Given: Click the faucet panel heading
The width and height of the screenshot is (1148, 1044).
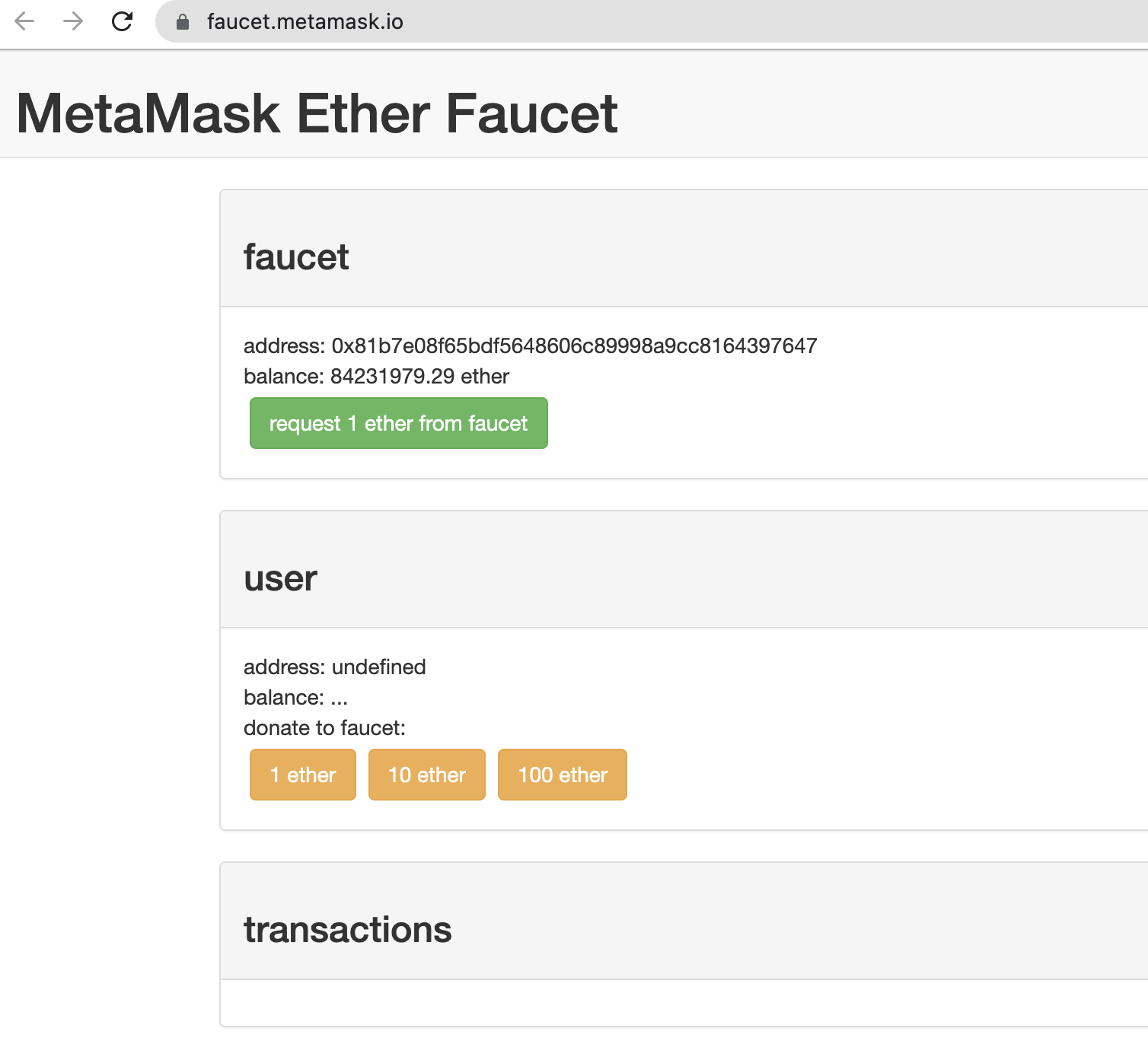Looking at the screenshot, I should click(296, 257).
